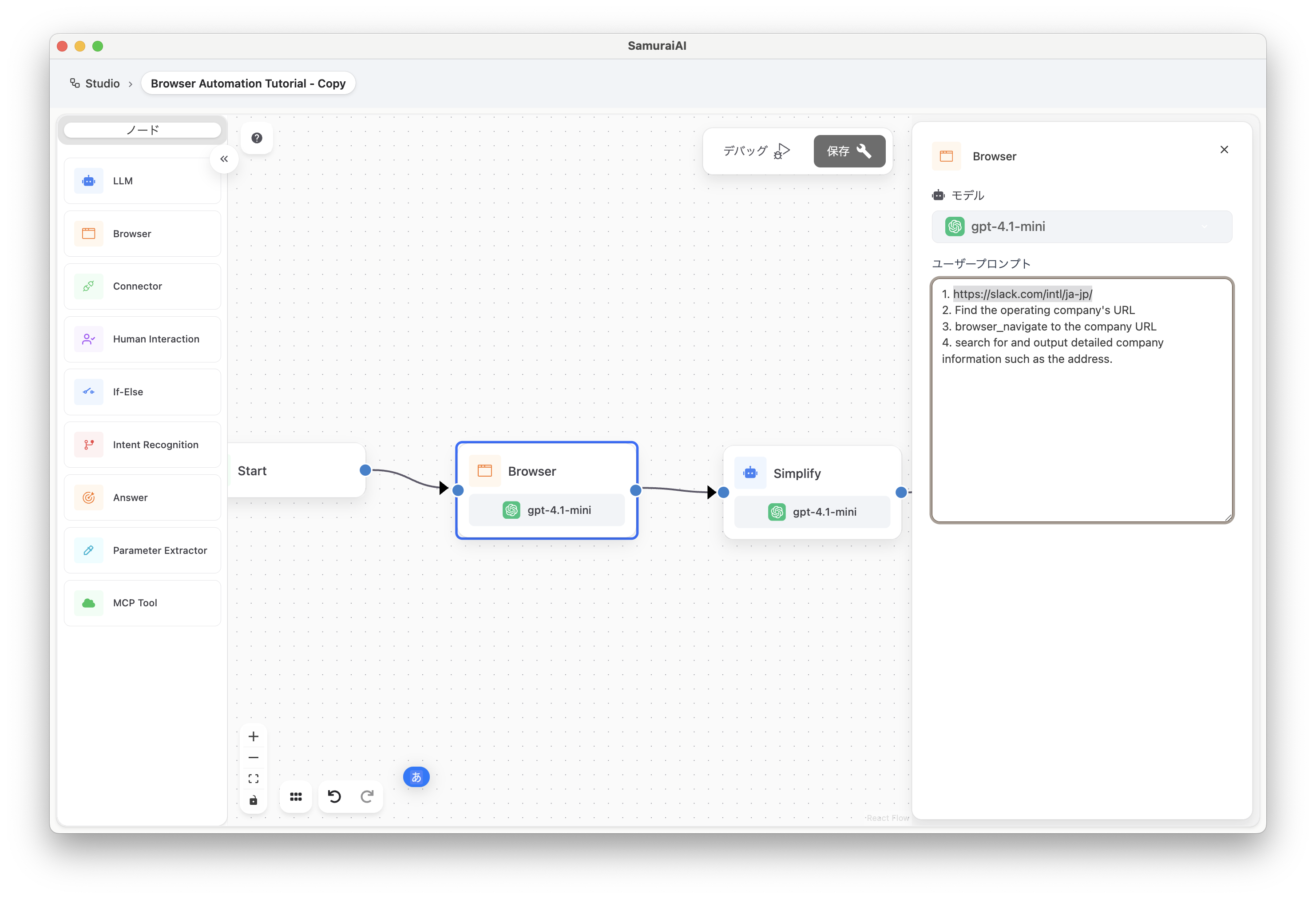Click the デバッグ debug button
Image resolution: width=1316 pixels, height=899 pixels.
(756, 151)
